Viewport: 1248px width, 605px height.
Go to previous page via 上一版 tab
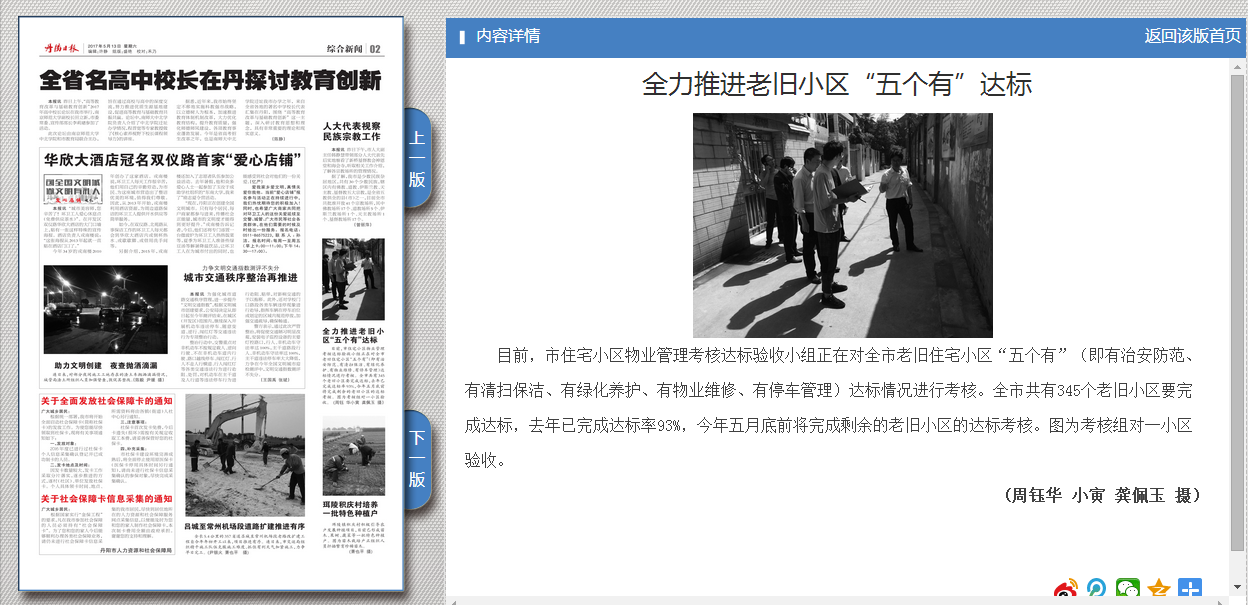pos(417,159)
